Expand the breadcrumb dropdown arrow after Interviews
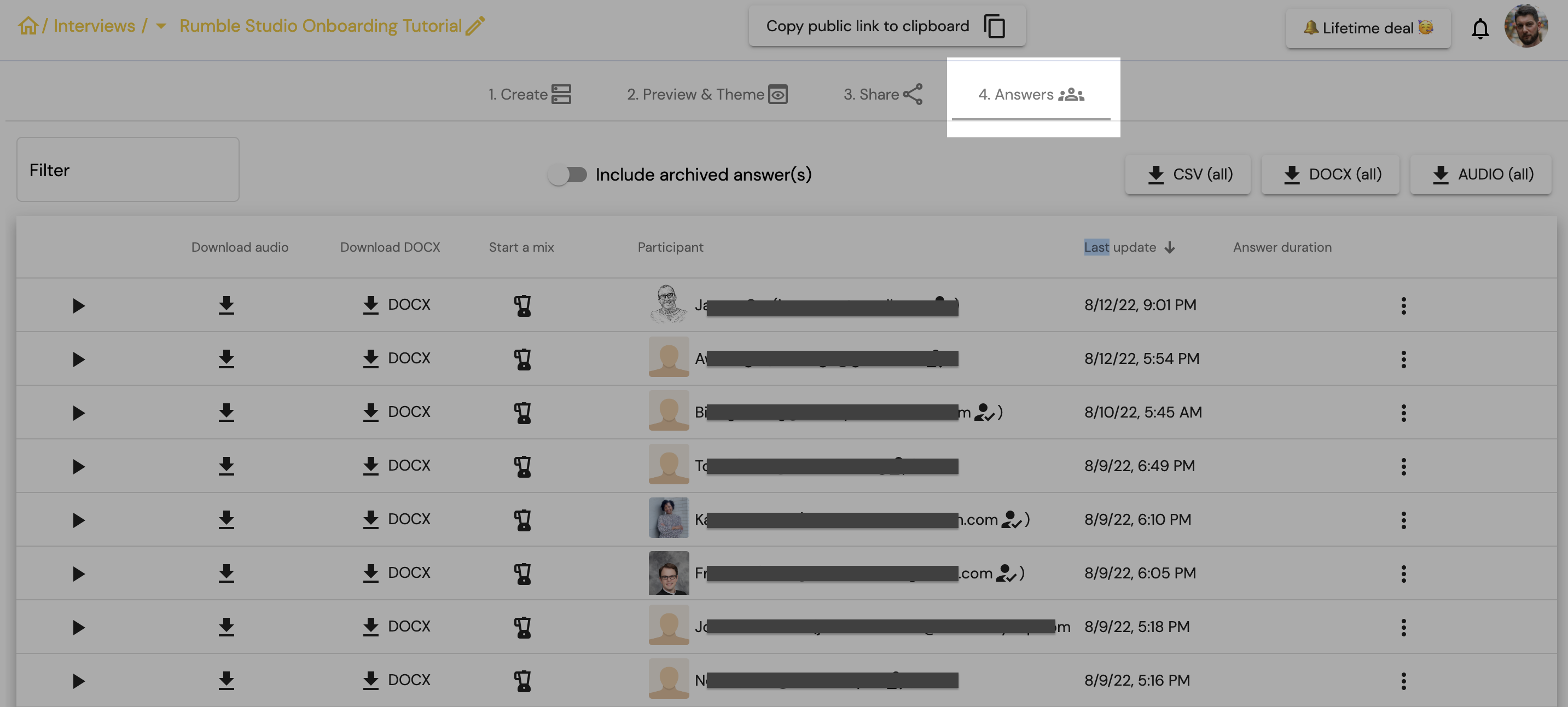The width and height of the screenshot is (1568, 707). pyautogui.click(x=161, y=26)
